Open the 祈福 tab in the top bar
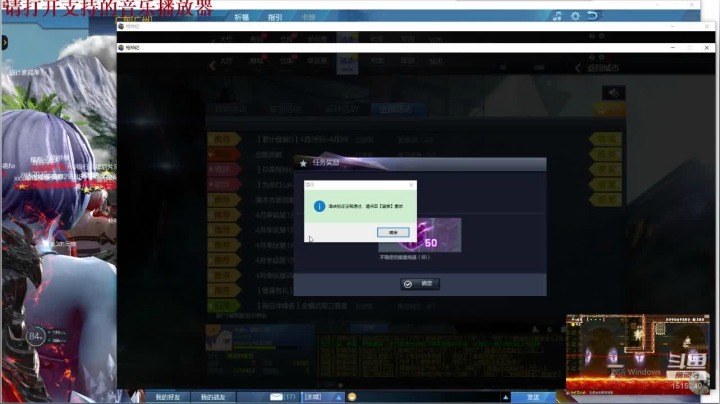Image resolution: width=720 pixels, height=404 pixels. (241, 17)
